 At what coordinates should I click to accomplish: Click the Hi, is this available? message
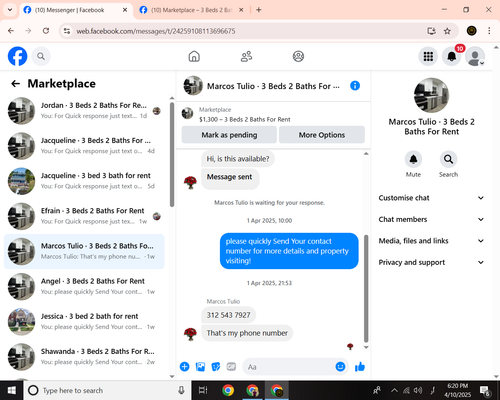(238, 159)
